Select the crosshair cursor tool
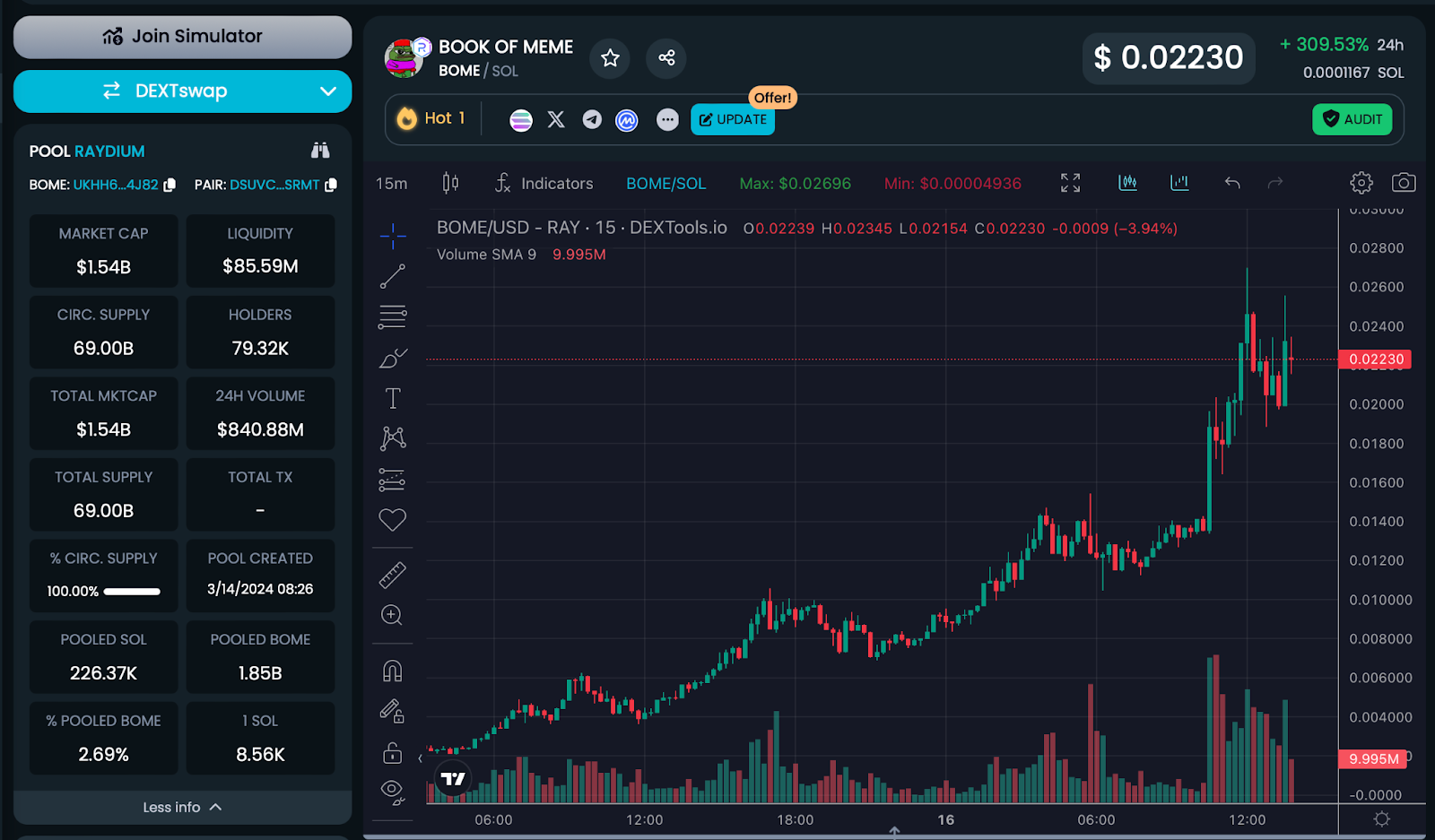This screenshot has height=840, width=1435. tap(393, 237)
